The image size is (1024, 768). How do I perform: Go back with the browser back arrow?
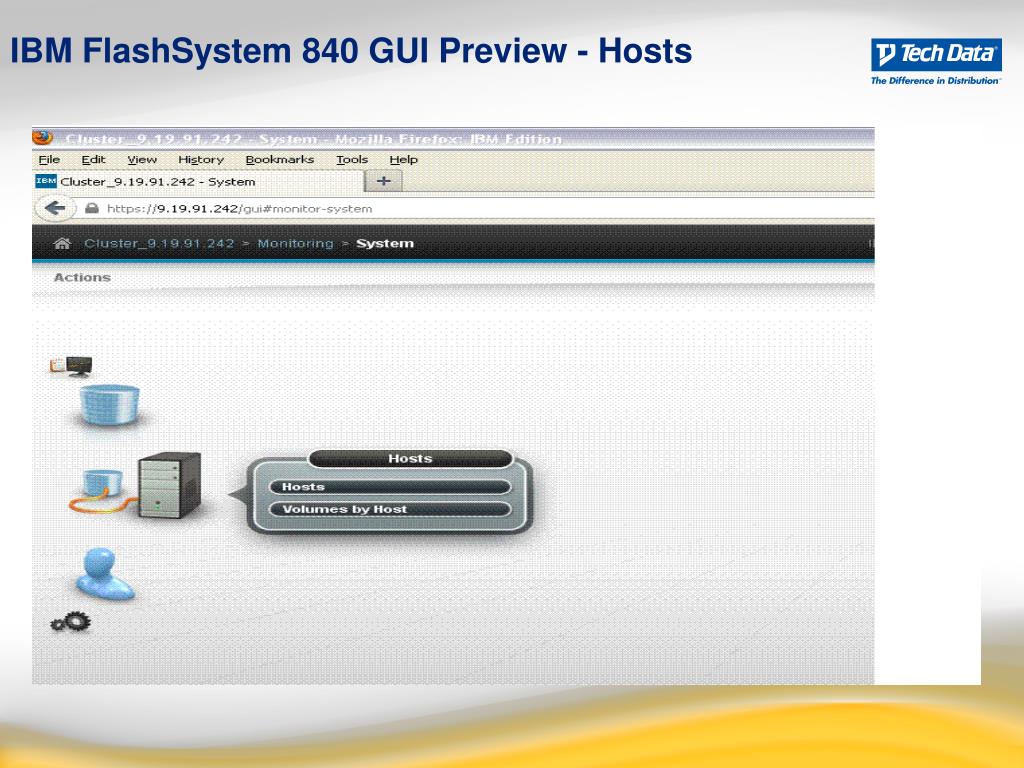pos(55,208)
